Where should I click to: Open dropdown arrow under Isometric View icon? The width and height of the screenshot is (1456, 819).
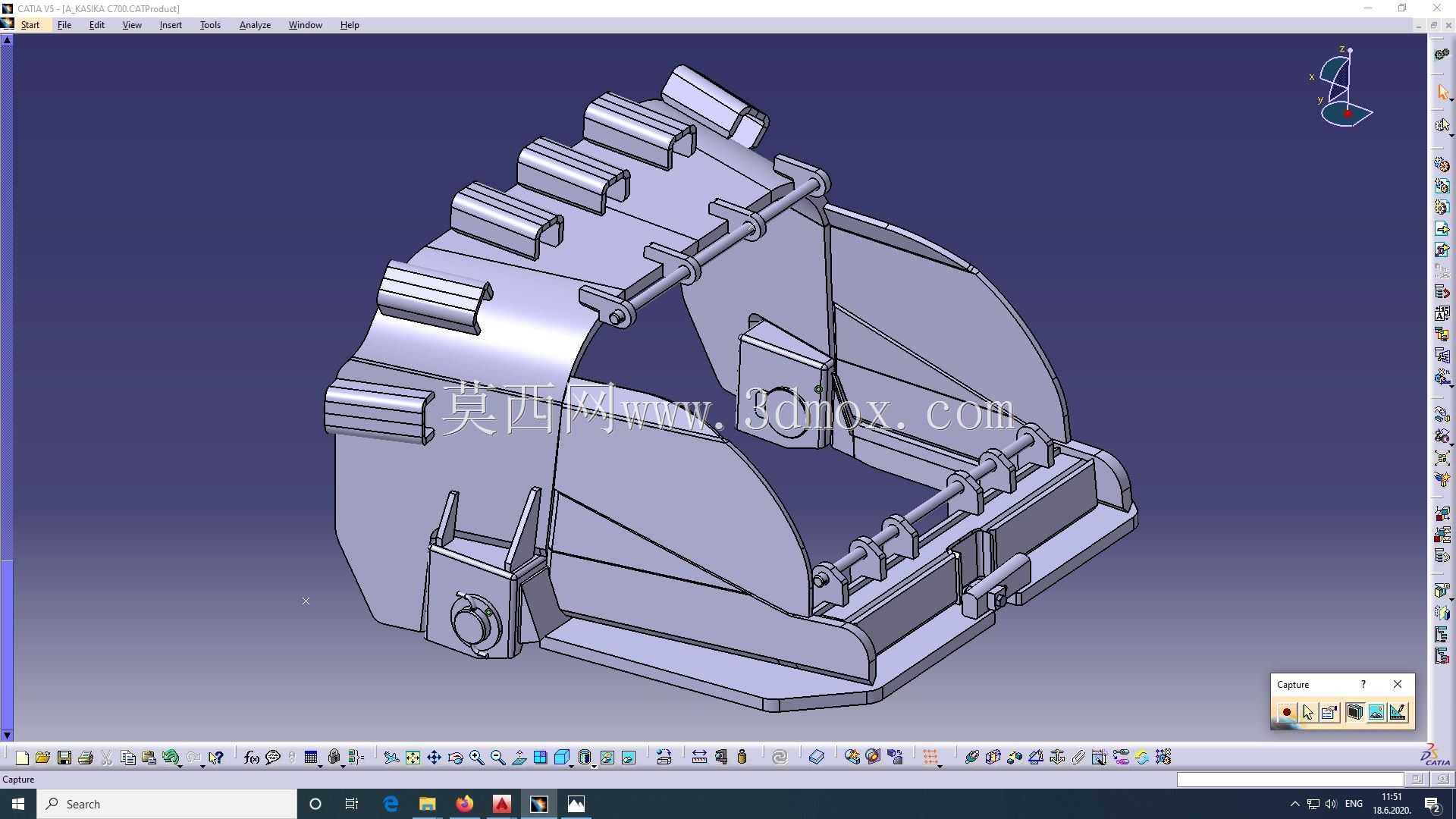click(x=570, y=765)
